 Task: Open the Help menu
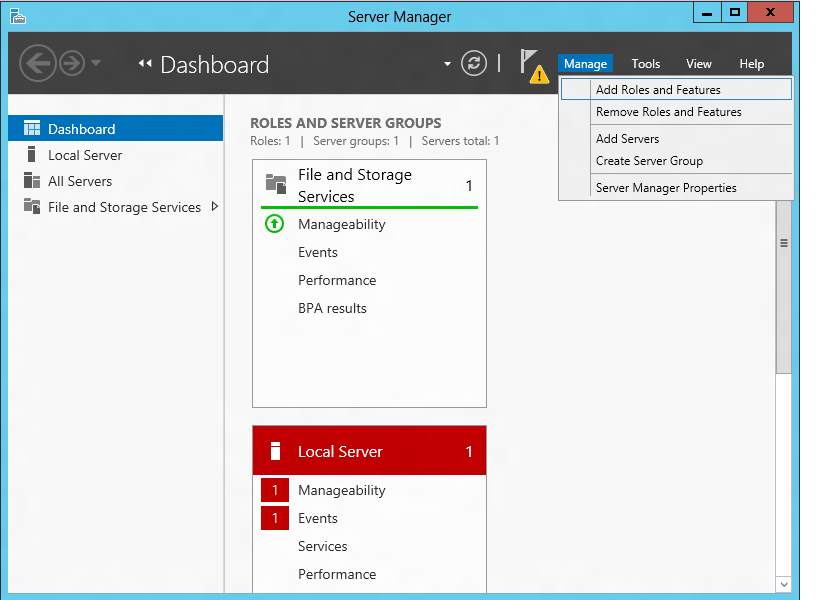751,64
